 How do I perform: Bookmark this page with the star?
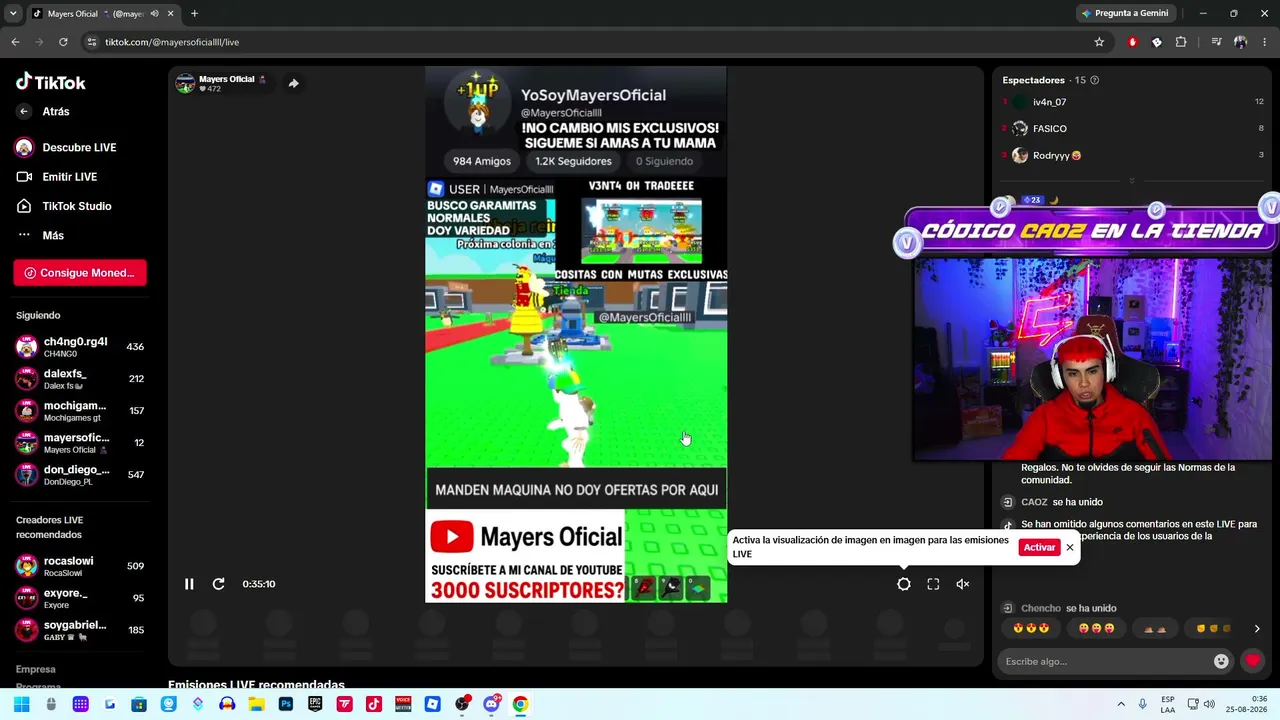1099,42
